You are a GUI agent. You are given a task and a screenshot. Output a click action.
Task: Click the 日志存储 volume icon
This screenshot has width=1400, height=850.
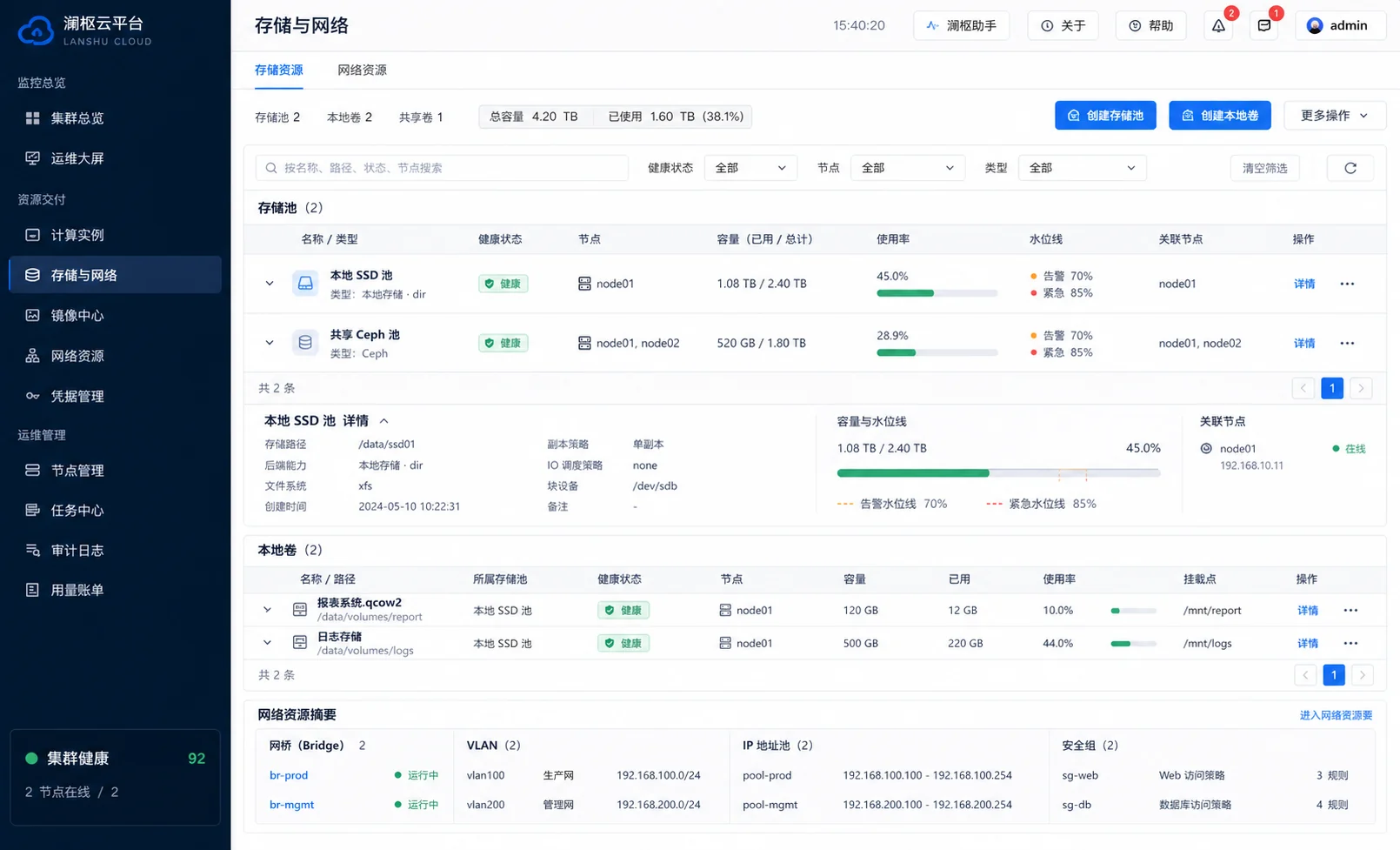point(300,643)
